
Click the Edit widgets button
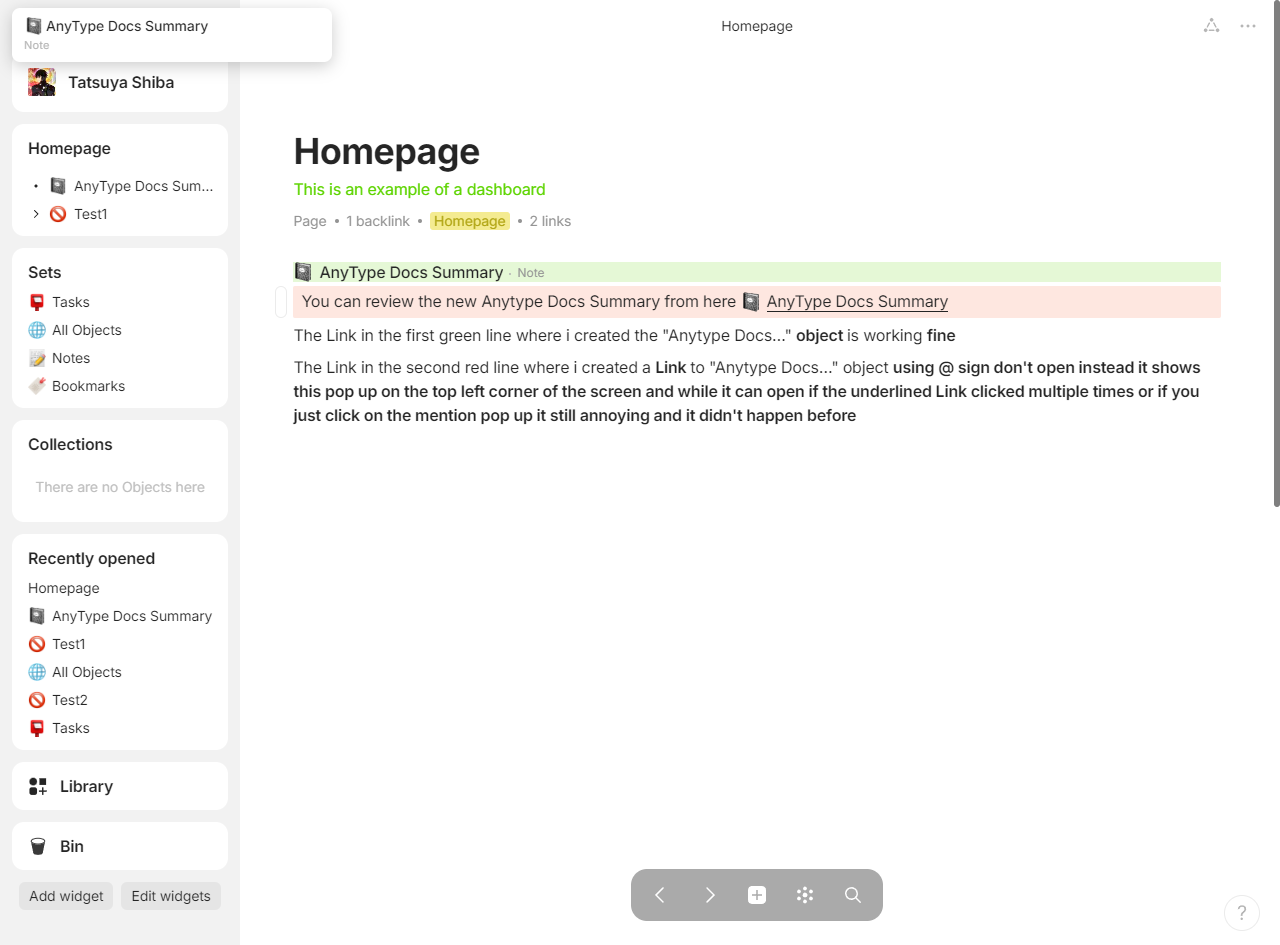[171, 896]
